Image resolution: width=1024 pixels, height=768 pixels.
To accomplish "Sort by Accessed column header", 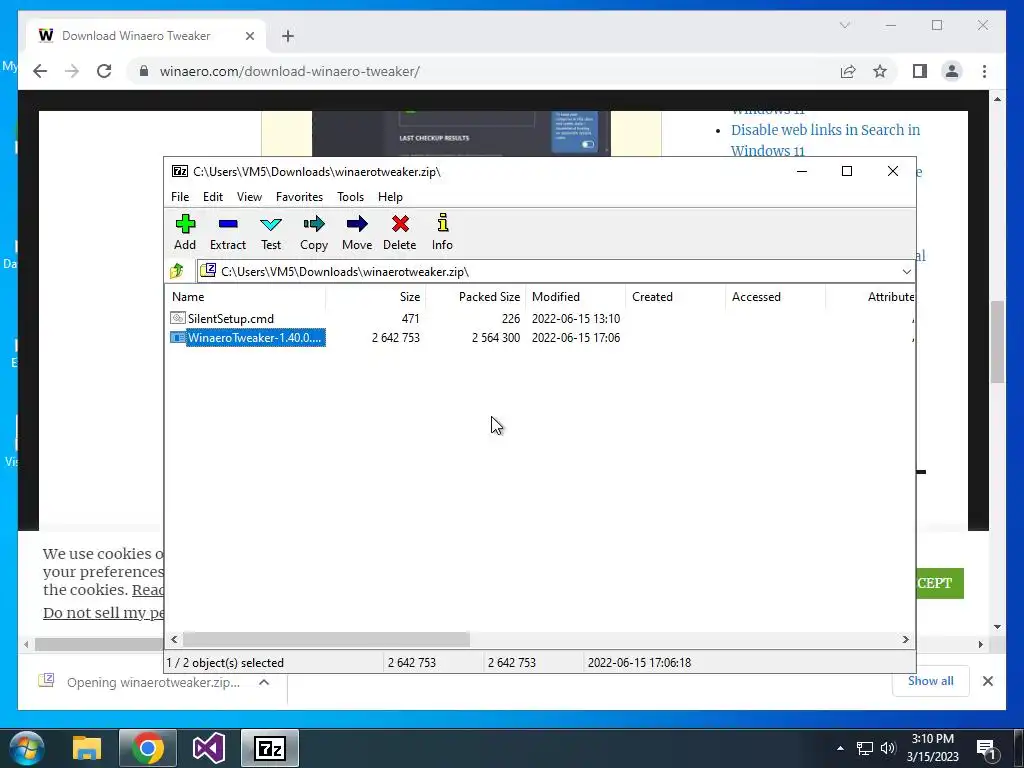I will [775, 296].
